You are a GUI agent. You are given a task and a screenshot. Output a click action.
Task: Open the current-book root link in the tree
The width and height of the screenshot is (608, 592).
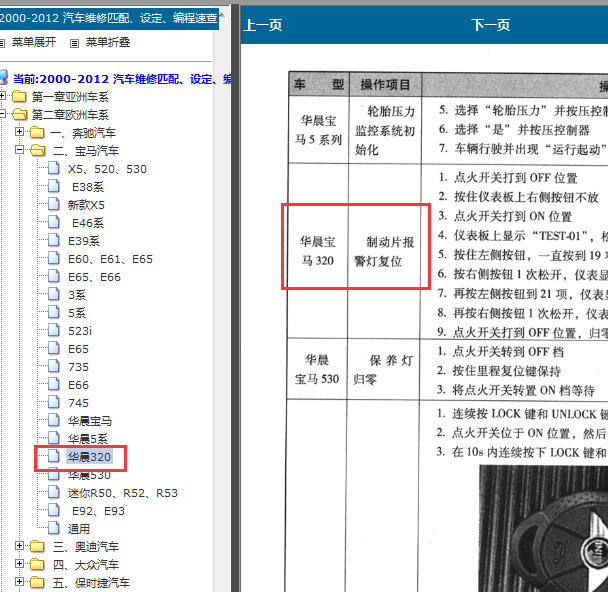click(x=122, y=79)
